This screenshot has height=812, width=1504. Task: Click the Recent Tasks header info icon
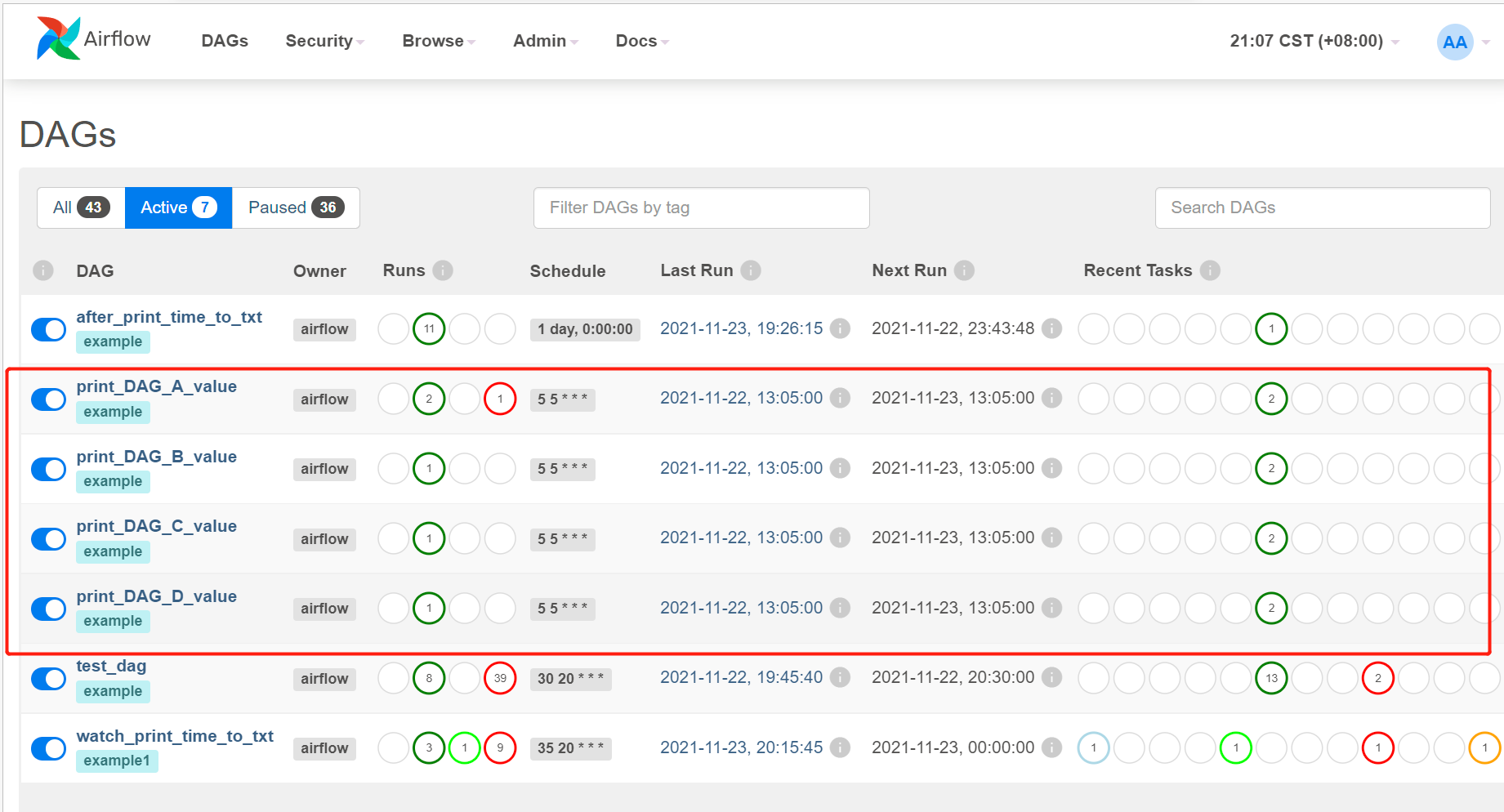(x=1210, y=270)
